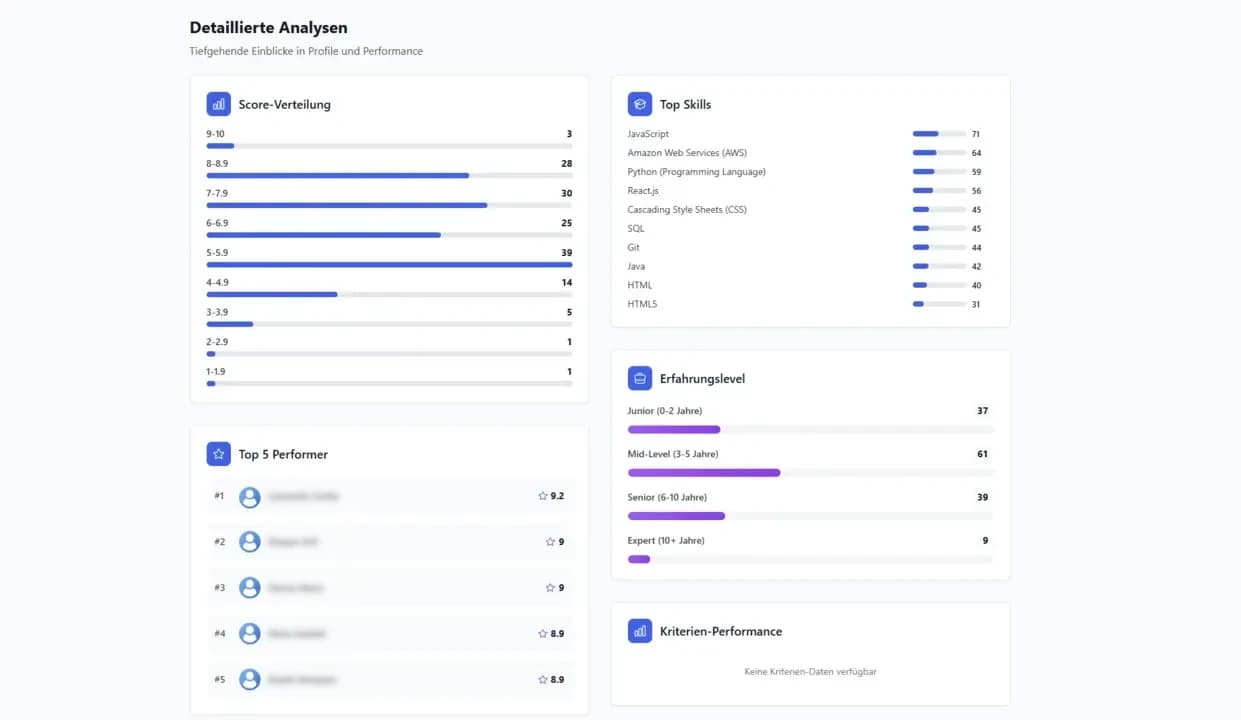Click the 'Keine Kriterien-Daten verfügbar' message
Screen dimensions: 1241x720
click(810, 672)
